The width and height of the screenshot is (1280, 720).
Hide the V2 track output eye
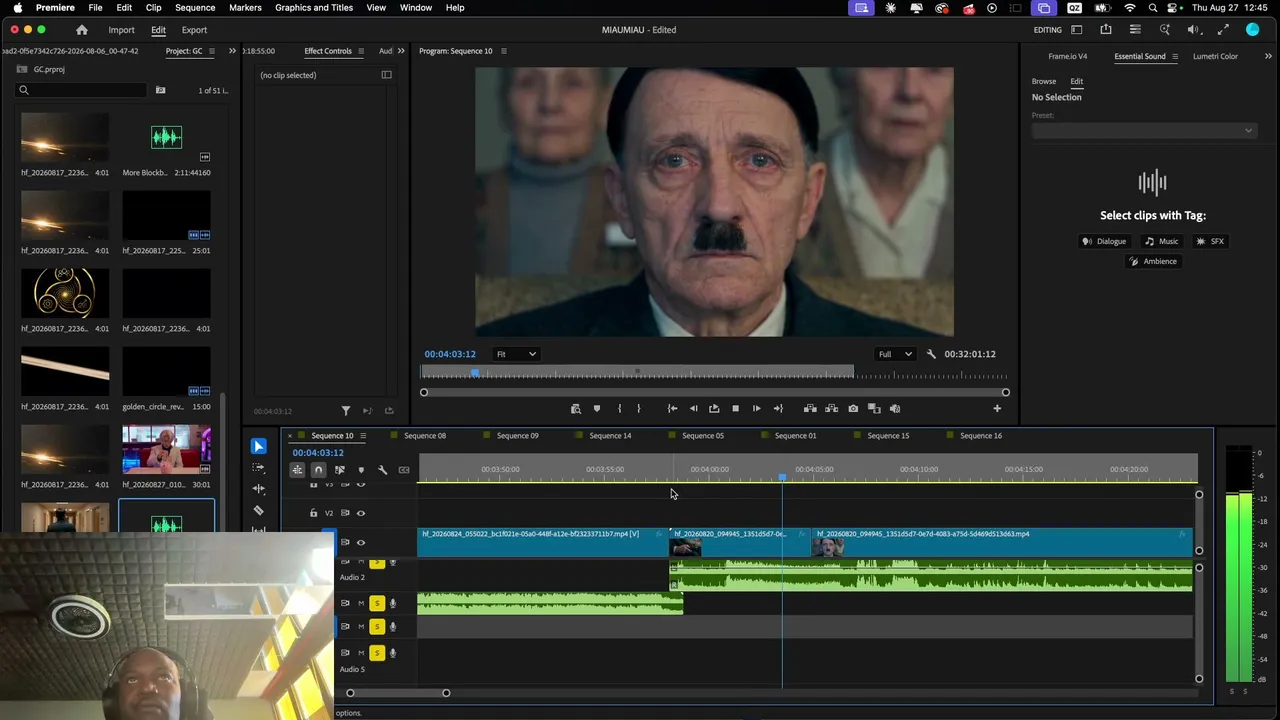[361, 513]
